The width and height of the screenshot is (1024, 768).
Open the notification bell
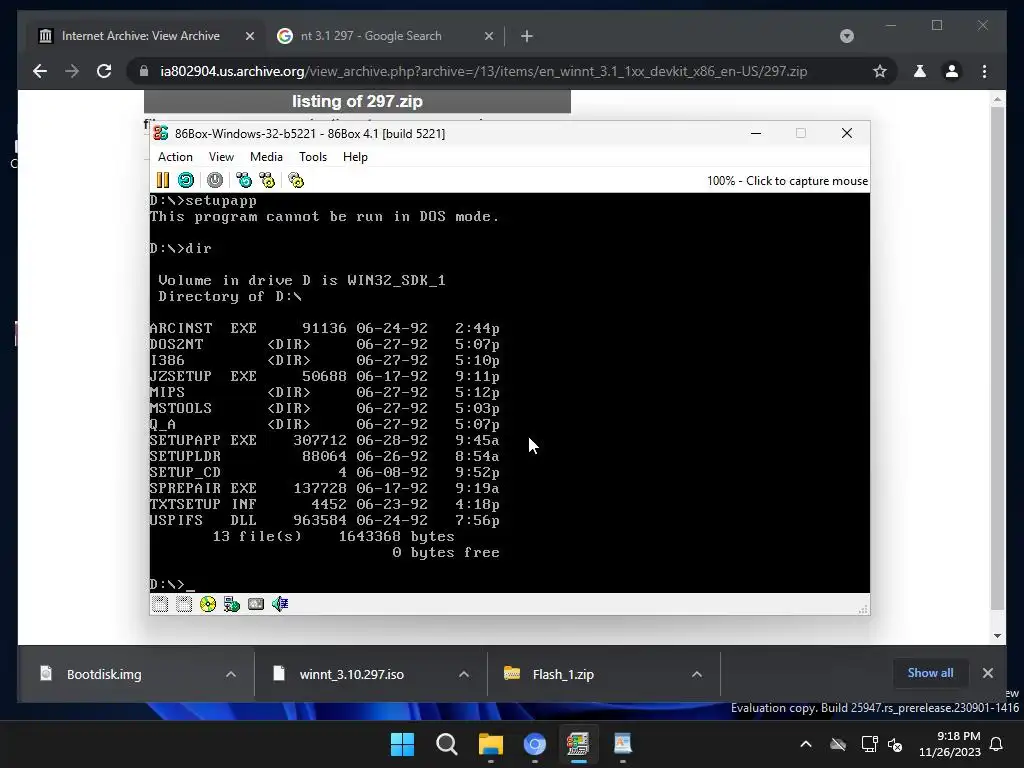(997, 744)
